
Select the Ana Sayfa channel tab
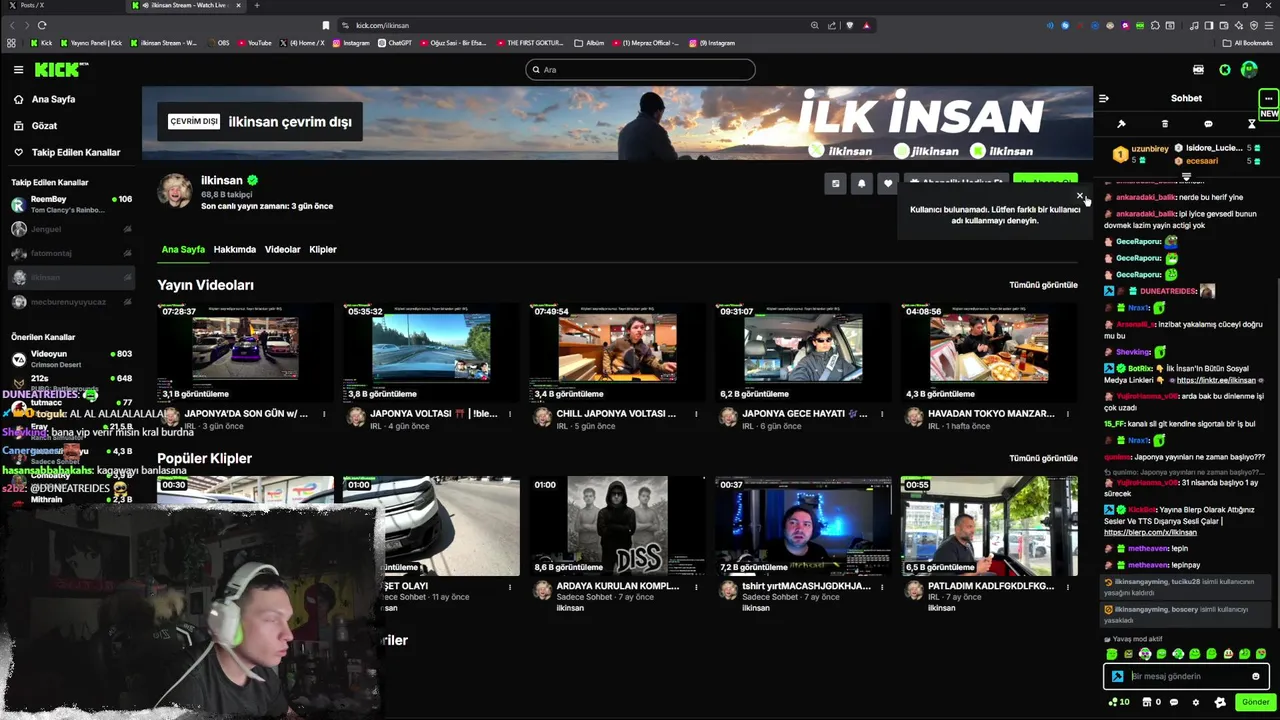coord(183,249)
